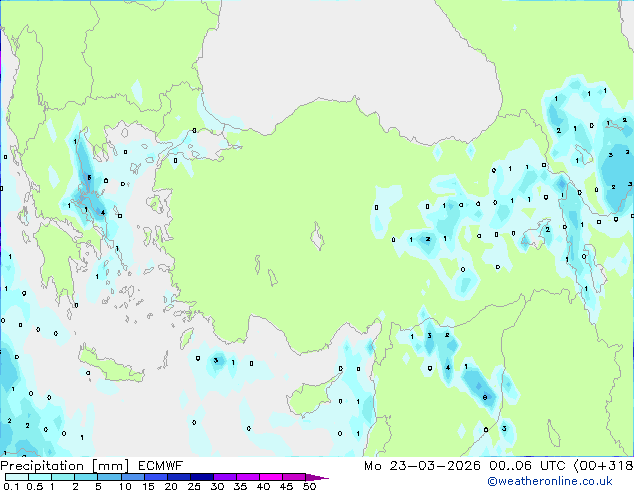634x490 pixels.
Task: Click the legend label '45'
Action: [x=286, y=486]
